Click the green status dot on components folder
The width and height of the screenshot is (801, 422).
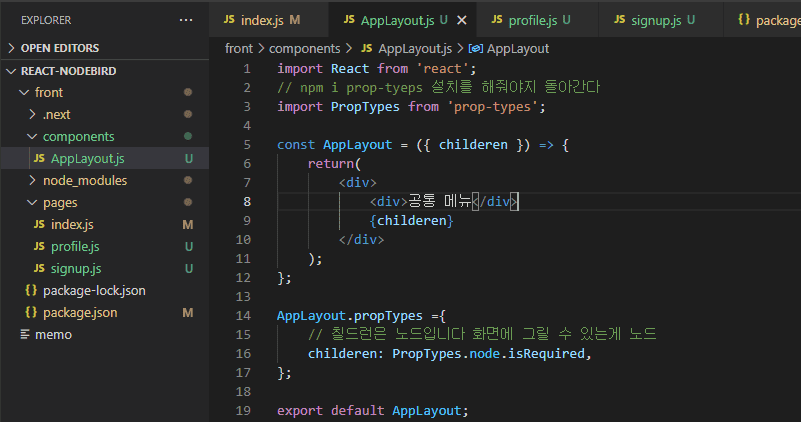click(188, 136)
